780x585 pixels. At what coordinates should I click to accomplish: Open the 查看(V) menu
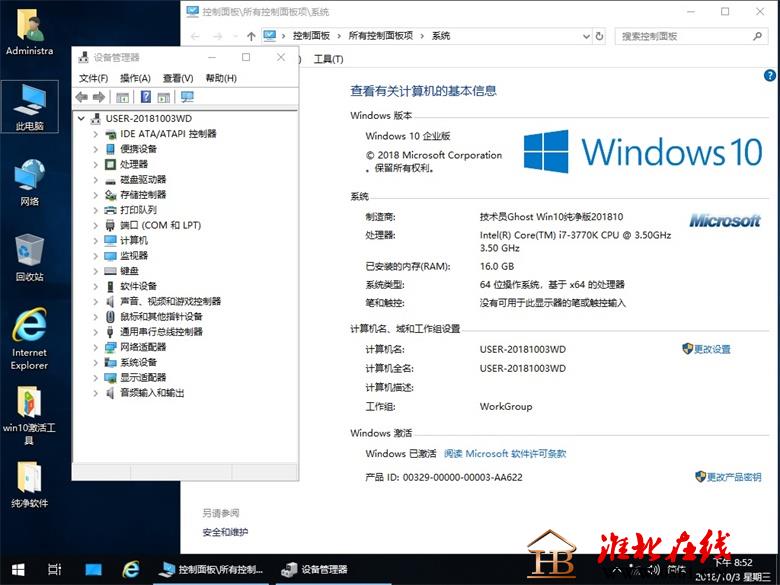[178, 78]
